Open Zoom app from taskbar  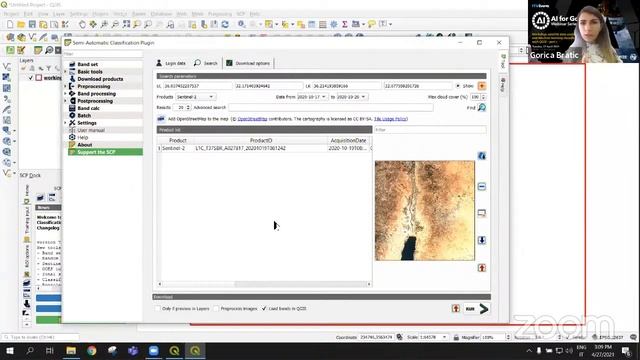point(154,351)
